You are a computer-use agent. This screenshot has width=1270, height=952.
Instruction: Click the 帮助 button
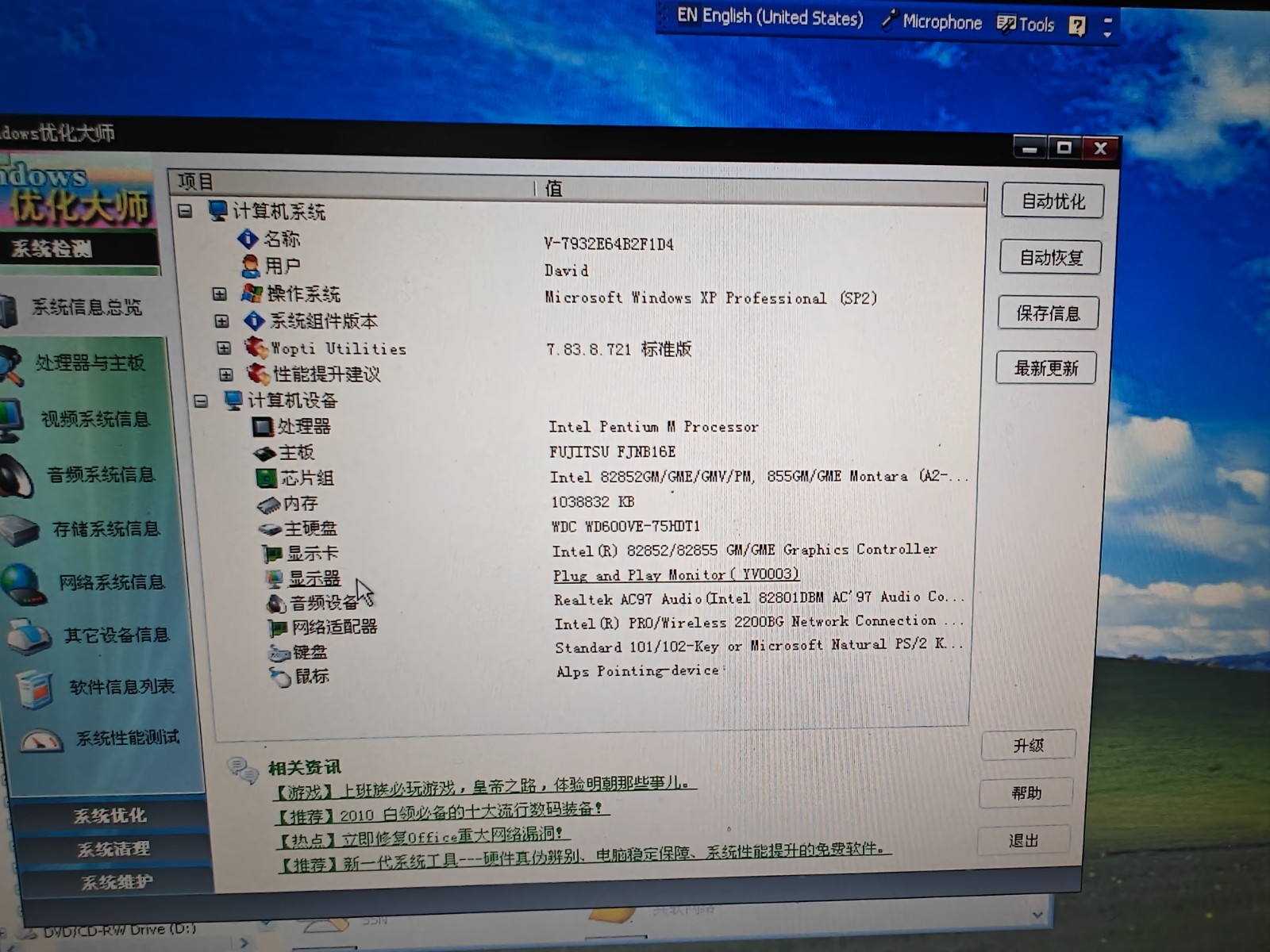[1026, 793]
